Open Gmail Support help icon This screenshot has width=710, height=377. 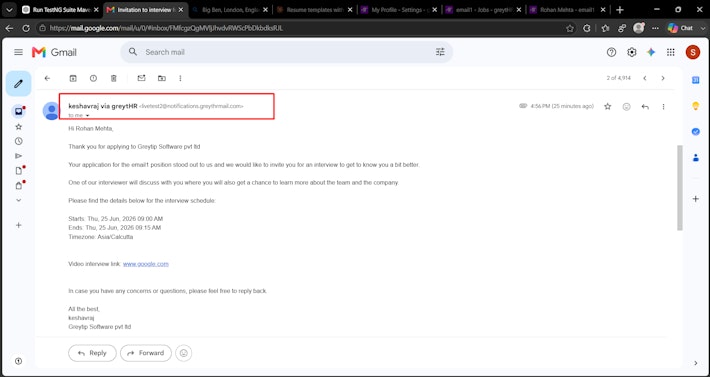pyautogui.click(x=611, y=52)
